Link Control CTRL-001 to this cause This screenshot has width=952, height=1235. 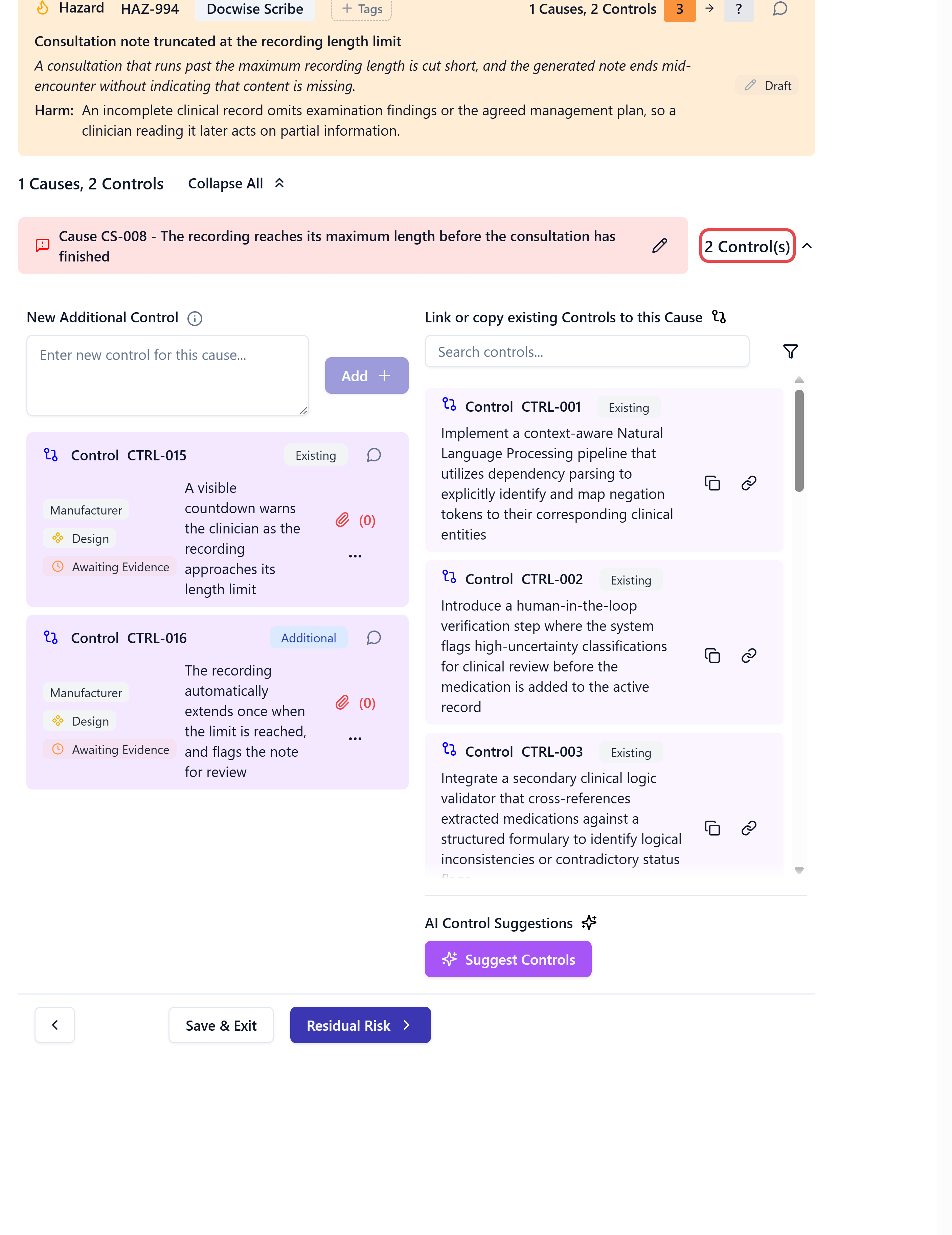pos(748,483)
